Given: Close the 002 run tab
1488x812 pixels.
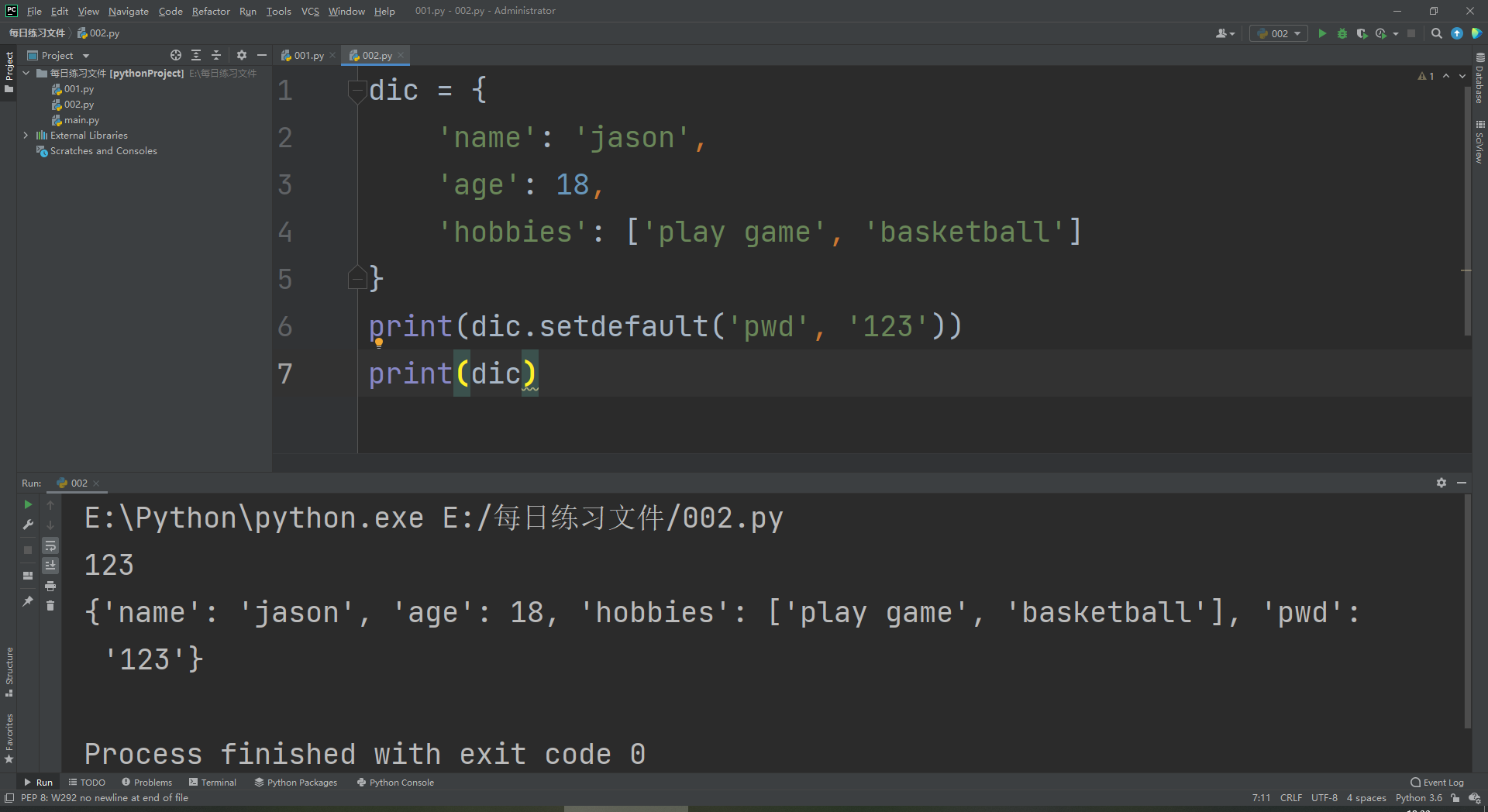Looking at the screenshot, I should 96,483.
